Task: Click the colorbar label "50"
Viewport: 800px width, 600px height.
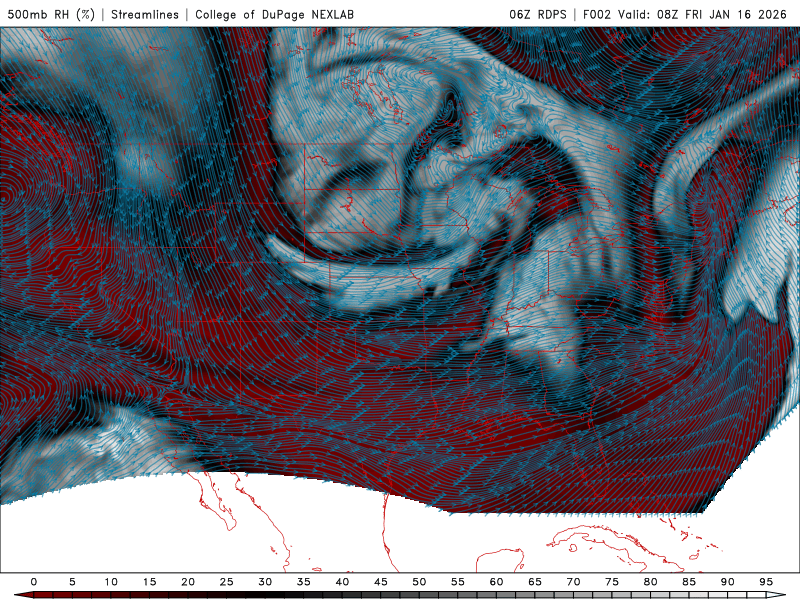Action: coord(419,582)
